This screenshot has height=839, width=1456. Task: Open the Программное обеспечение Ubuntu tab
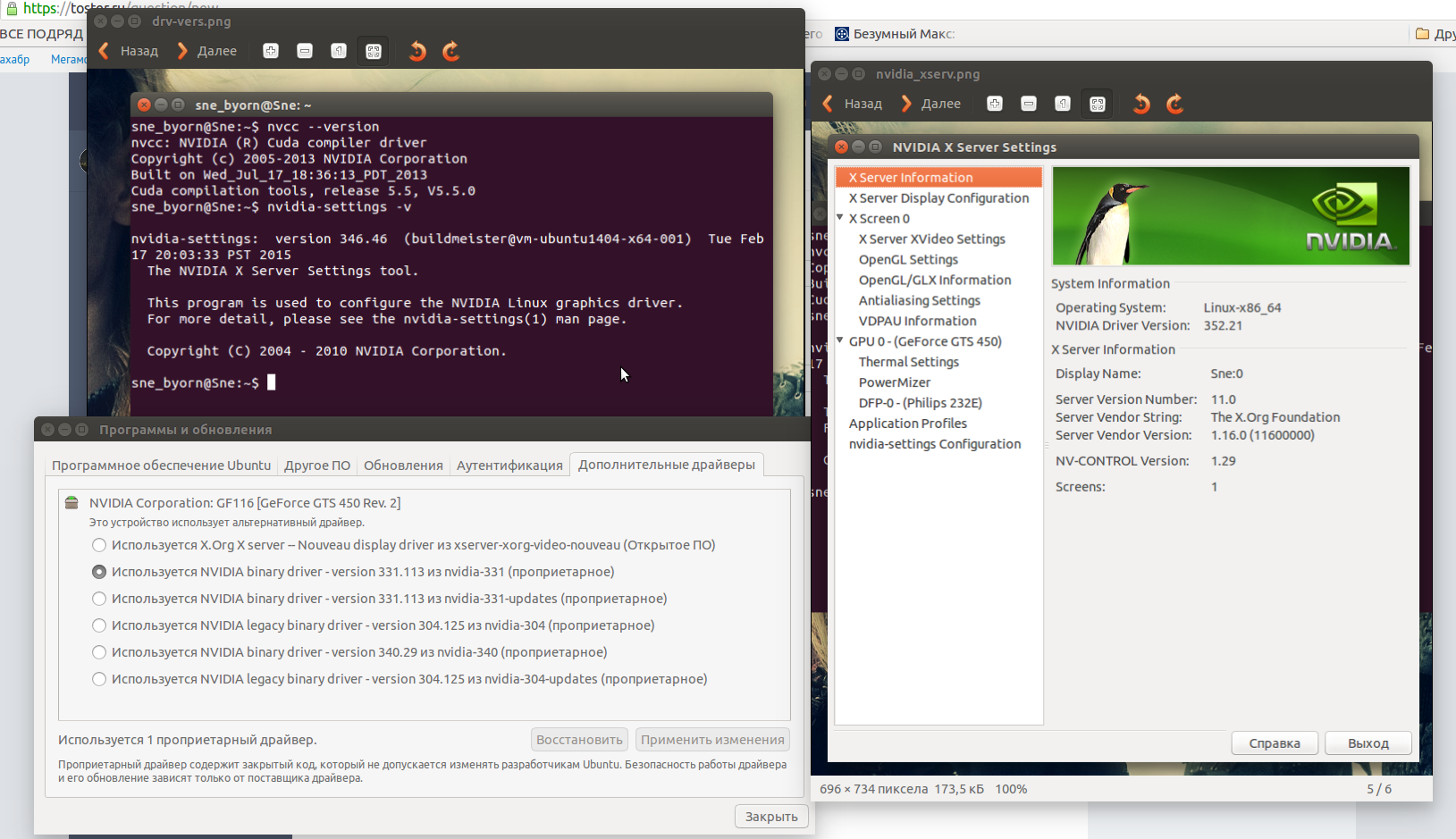[x=161, y=466]
